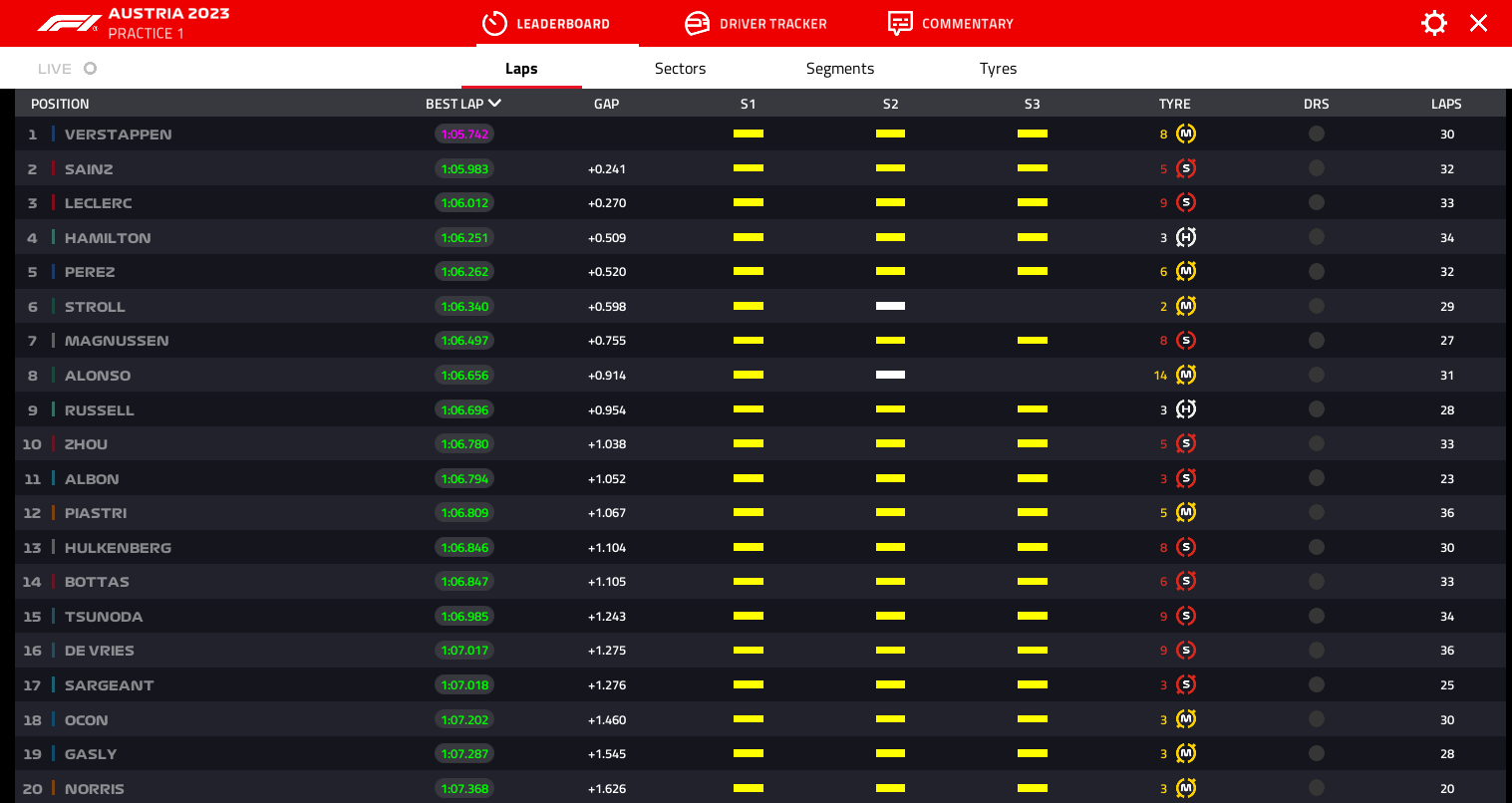Sort by the Best Lap column arrow

click(x=494, y=104)
